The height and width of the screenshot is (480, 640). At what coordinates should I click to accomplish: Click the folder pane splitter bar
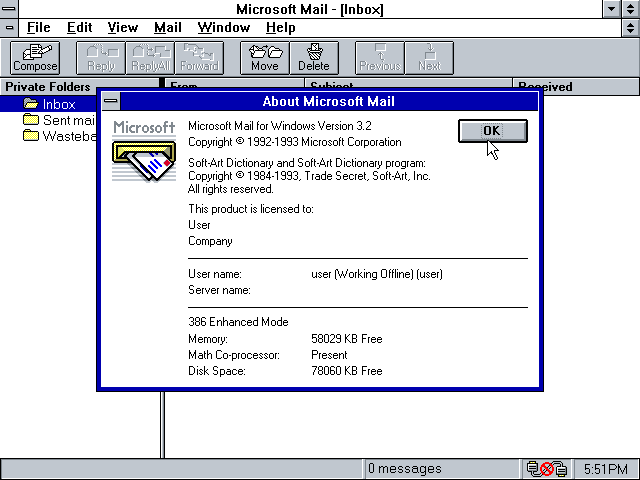click(162, 424)
